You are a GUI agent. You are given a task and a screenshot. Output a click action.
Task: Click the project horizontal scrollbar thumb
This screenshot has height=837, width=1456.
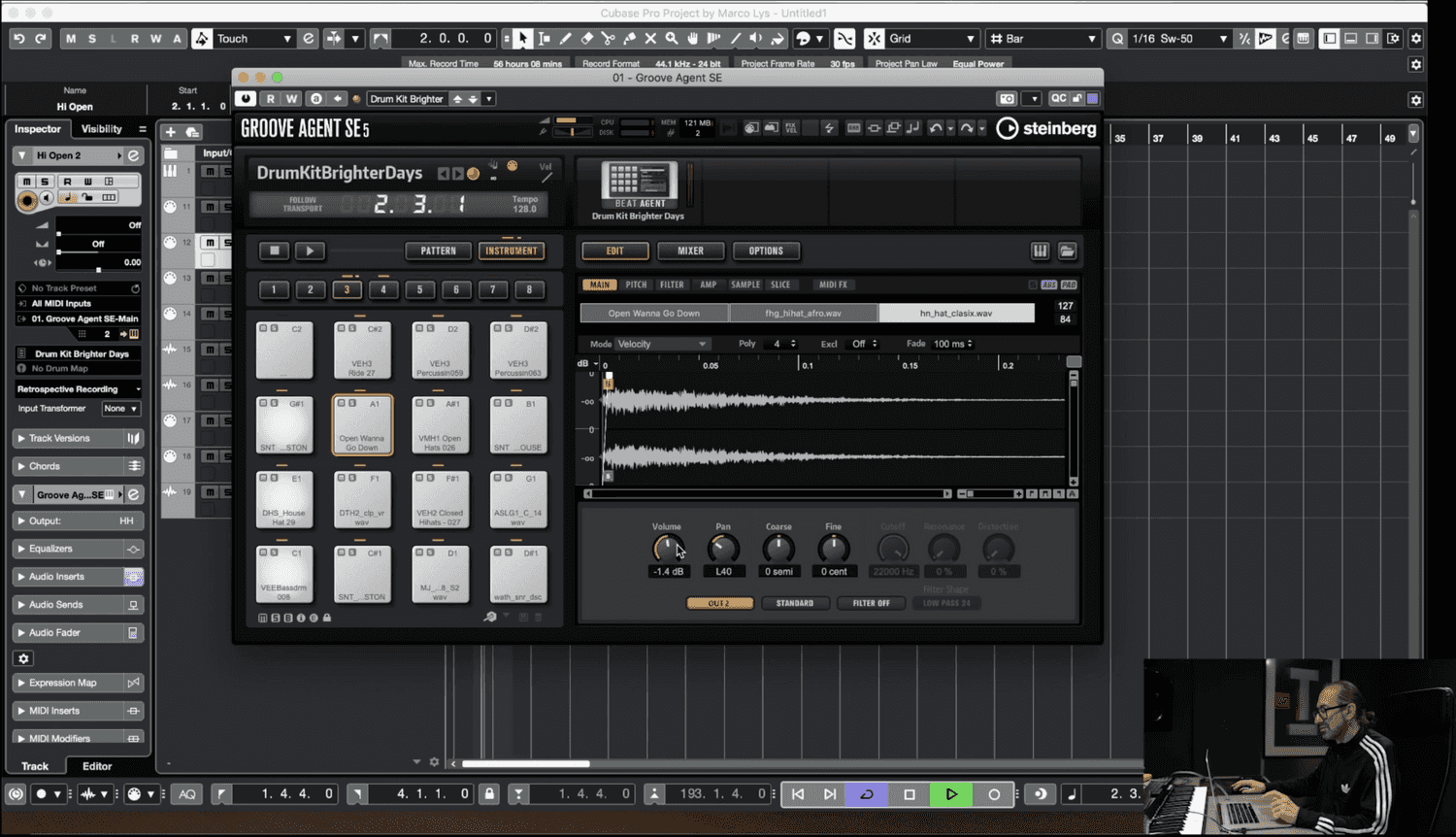pos(525,763)
